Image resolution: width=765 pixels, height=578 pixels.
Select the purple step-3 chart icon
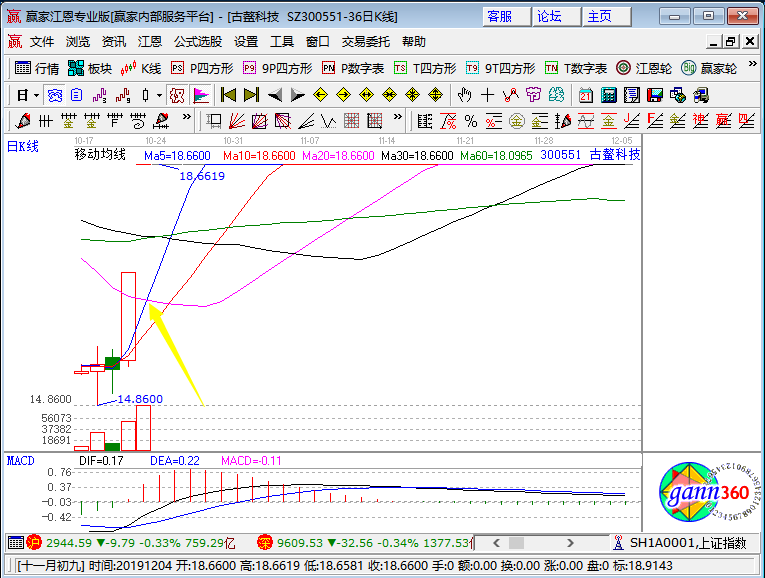100,95
